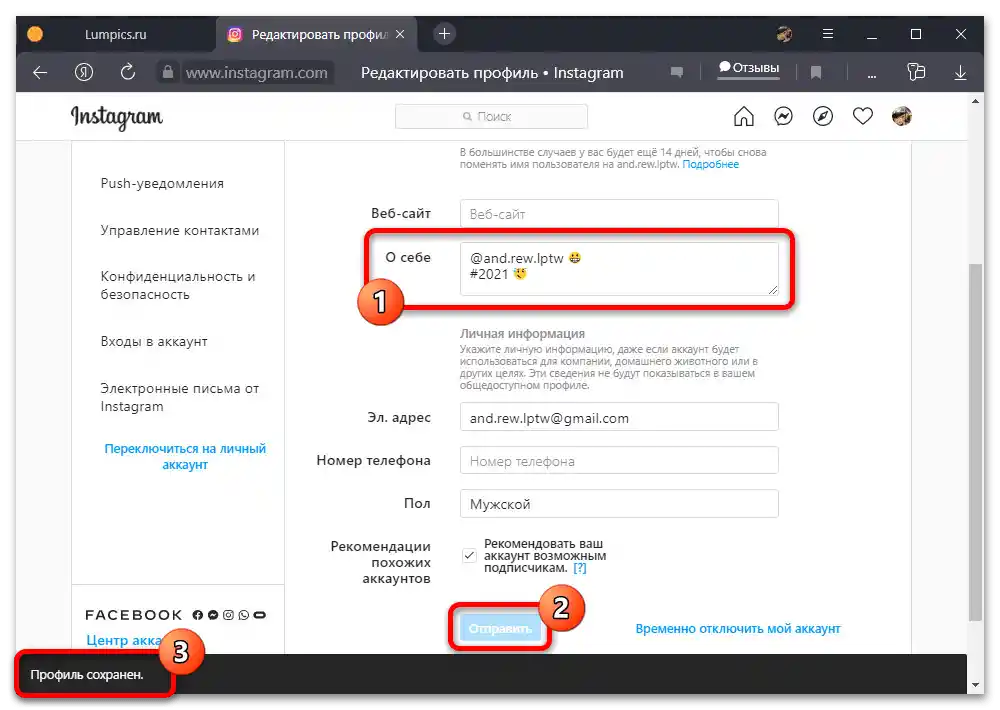Click the www.instagram.com address bar URL

(256, 73)
